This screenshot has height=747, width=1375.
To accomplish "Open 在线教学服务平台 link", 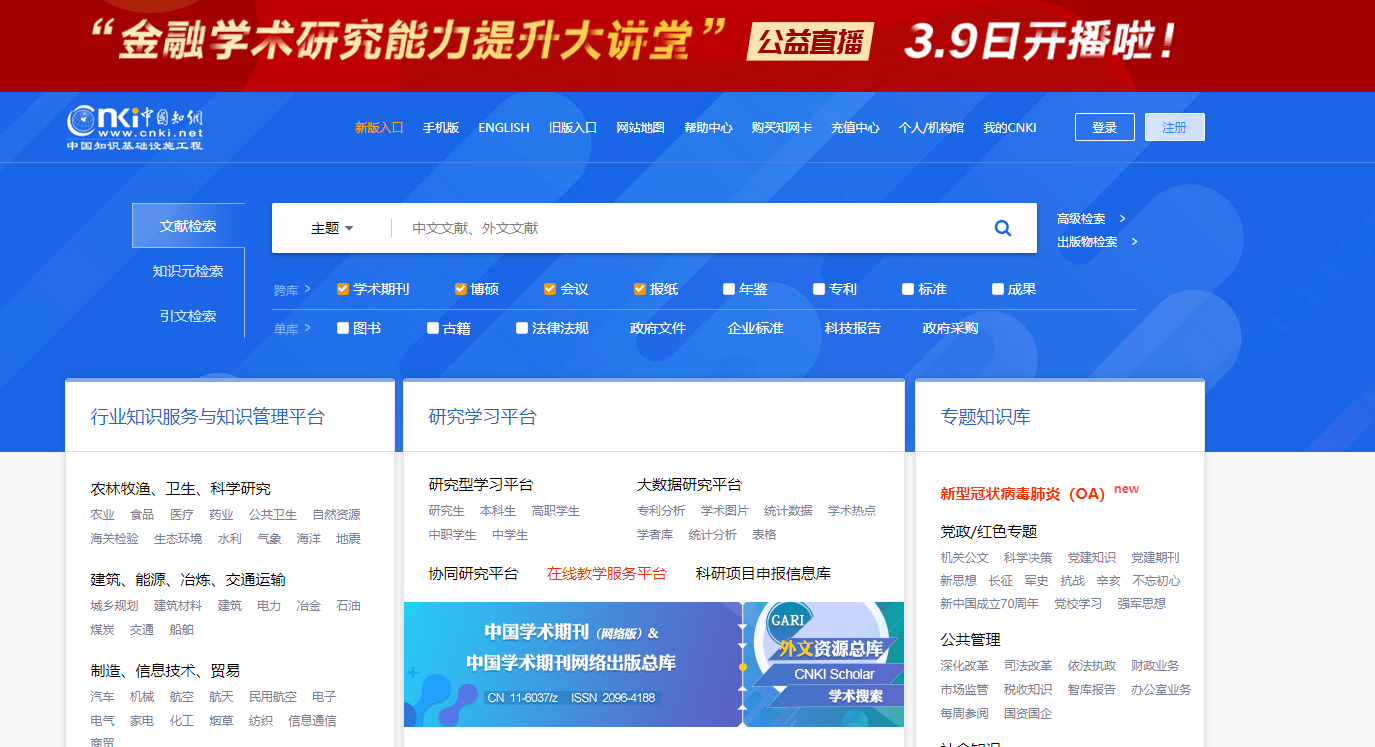I will click(x=607, y=573).
